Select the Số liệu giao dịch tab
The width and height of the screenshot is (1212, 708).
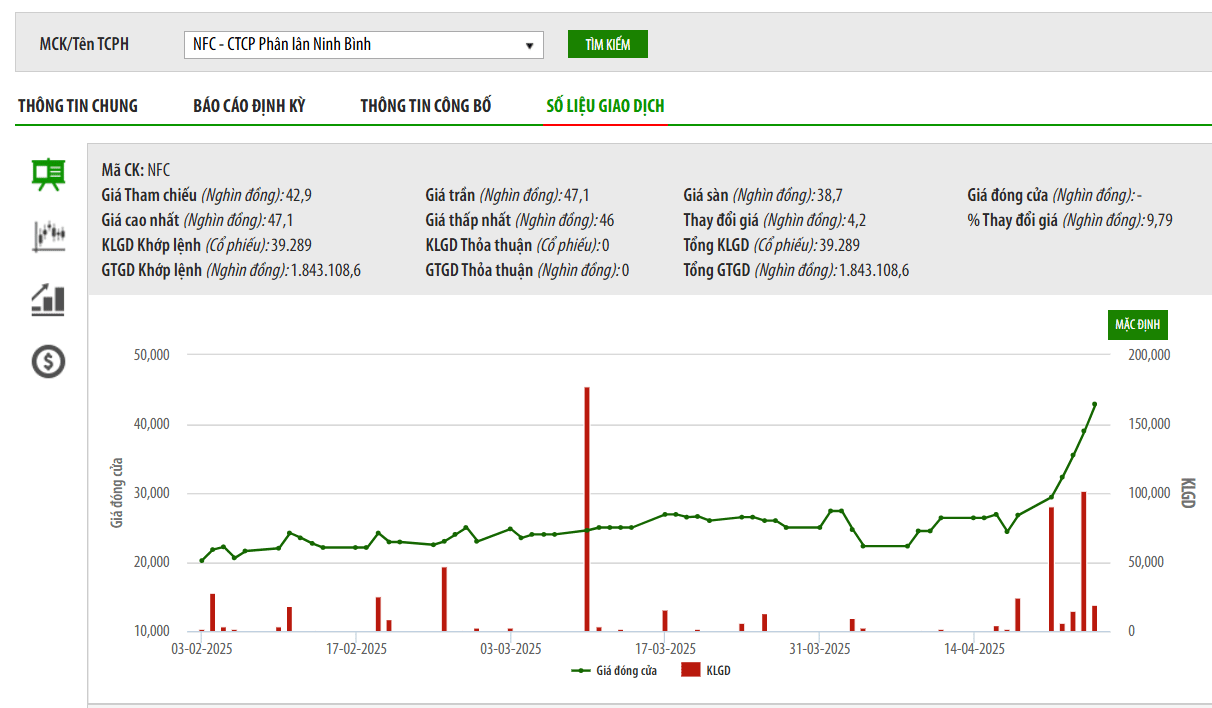605,106
